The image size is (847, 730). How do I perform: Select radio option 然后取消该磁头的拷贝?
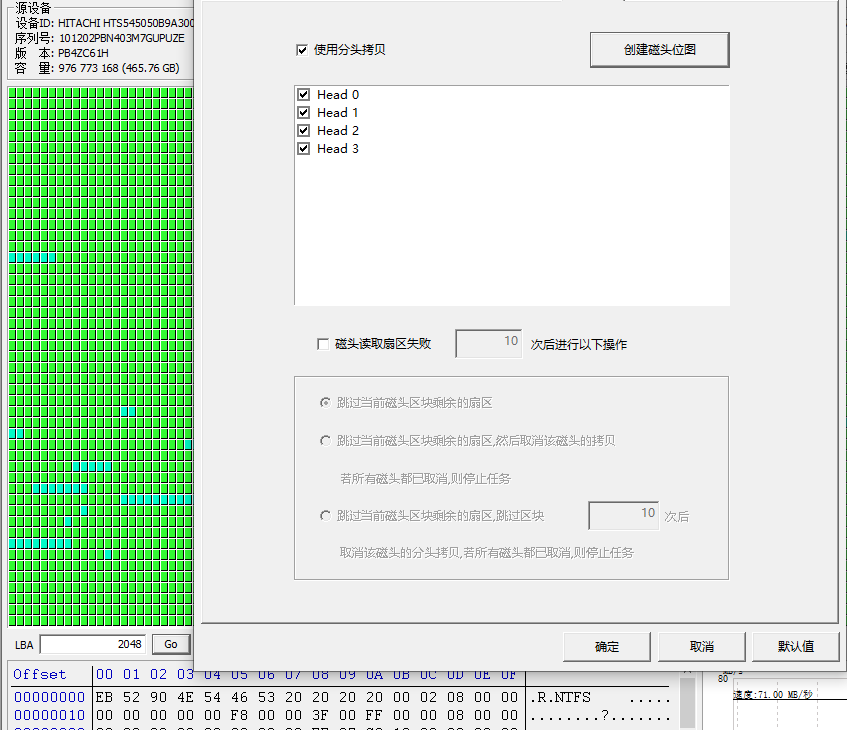click(325, 441)
